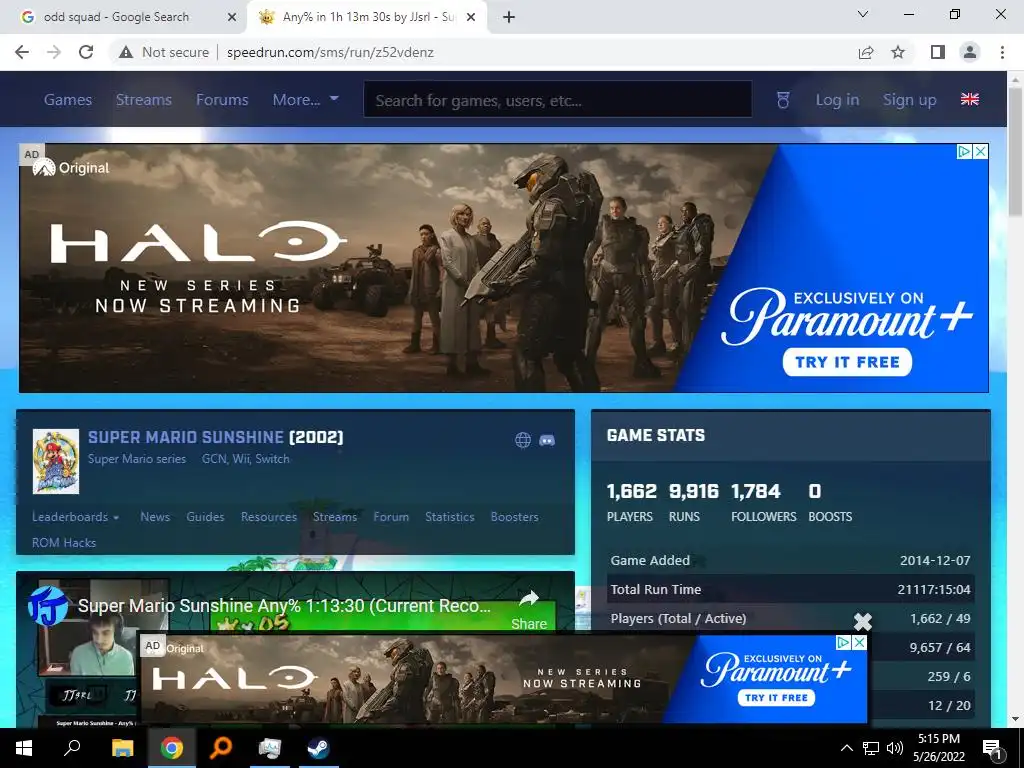Click the Log in link

click(837, 100)
